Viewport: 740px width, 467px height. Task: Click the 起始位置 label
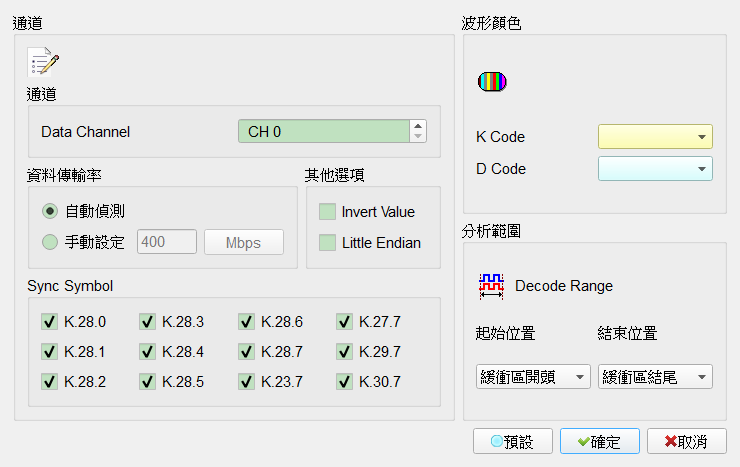point(505,334)
